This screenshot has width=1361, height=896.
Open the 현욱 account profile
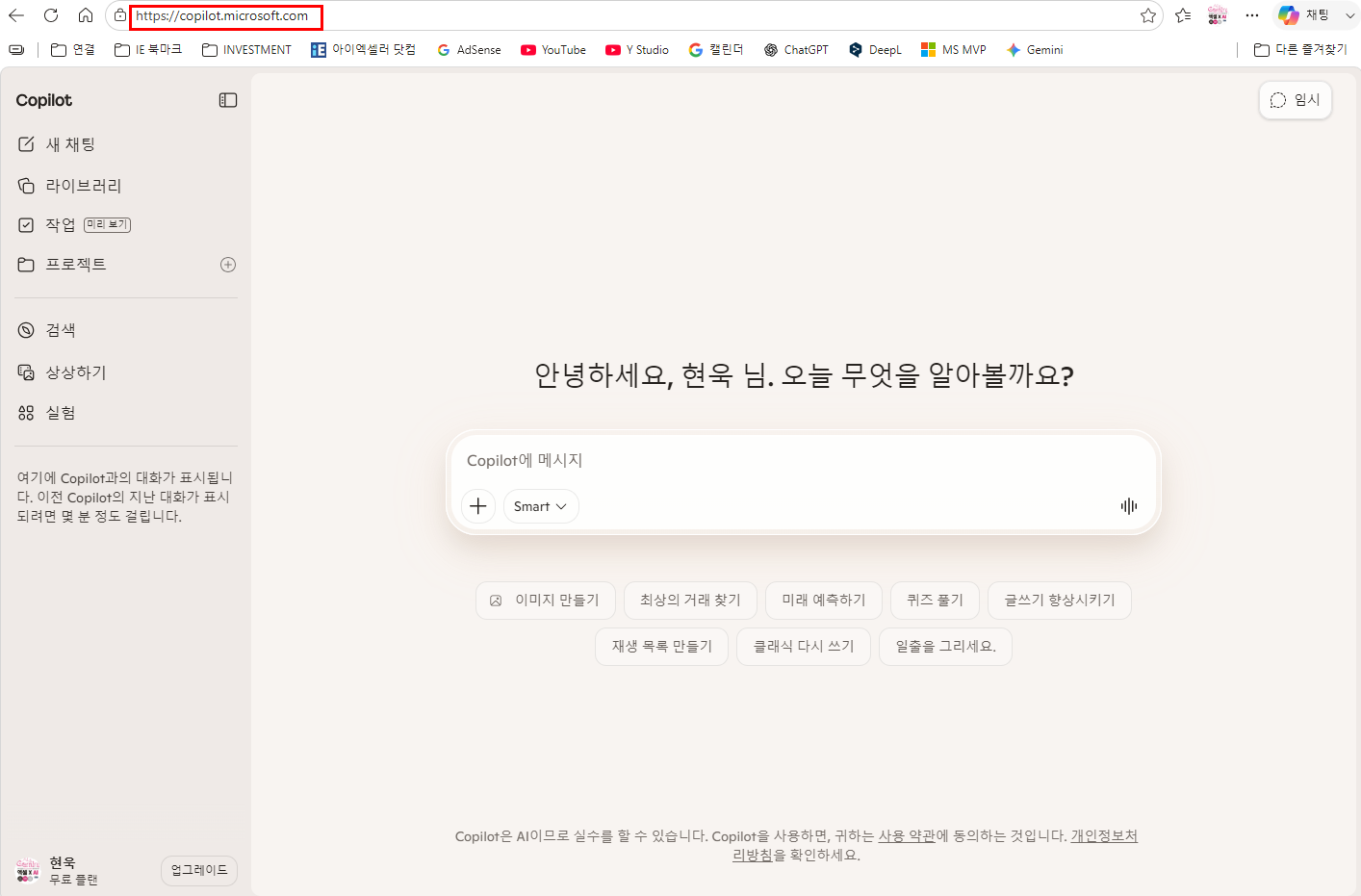tap(58, 871)
